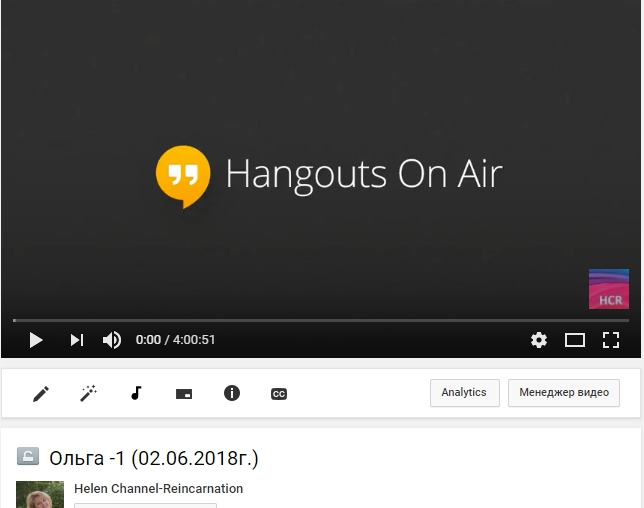This screenshot has height=508, width=644.
Task: Open the magic wand enhancements tool
Action: [89, 394]
